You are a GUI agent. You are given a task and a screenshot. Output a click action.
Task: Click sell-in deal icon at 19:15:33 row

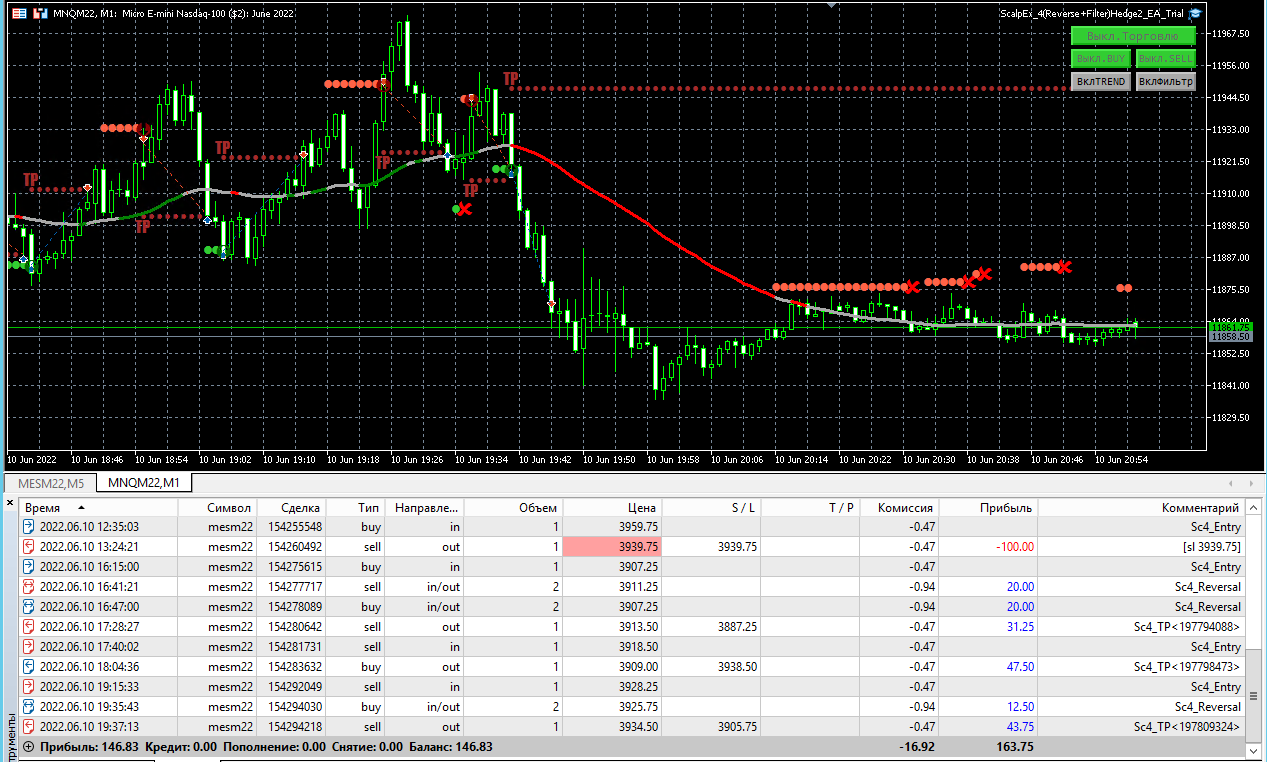pyautogui.click(x=28, y=687)
